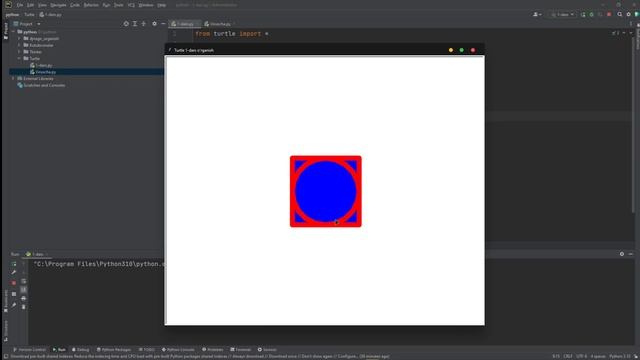Collapse the python root project folder
Image resolution: width=640 pixels, height=360 pixels.
click(x=13, y=32)
